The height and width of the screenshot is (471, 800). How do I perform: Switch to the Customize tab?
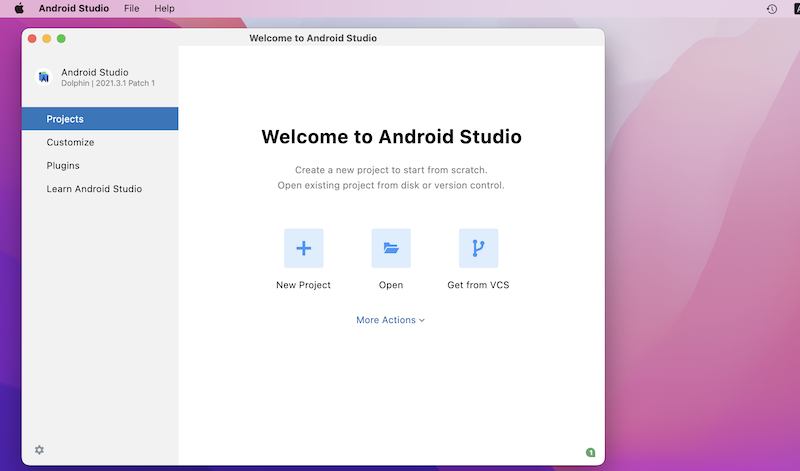pos(70,142)
